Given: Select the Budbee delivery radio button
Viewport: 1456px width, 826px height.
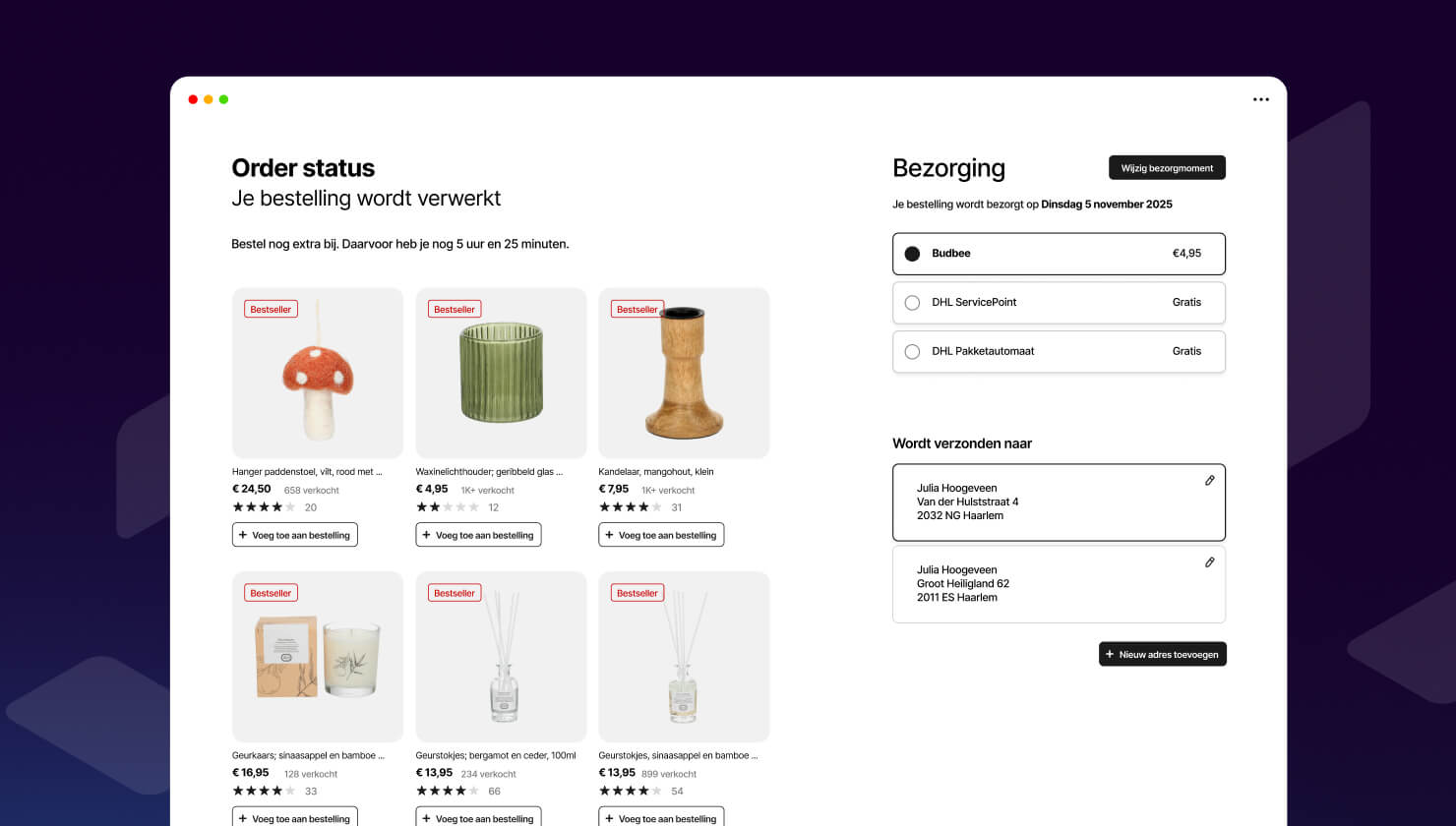Looking at the screenshot, I should pos(912,254).
